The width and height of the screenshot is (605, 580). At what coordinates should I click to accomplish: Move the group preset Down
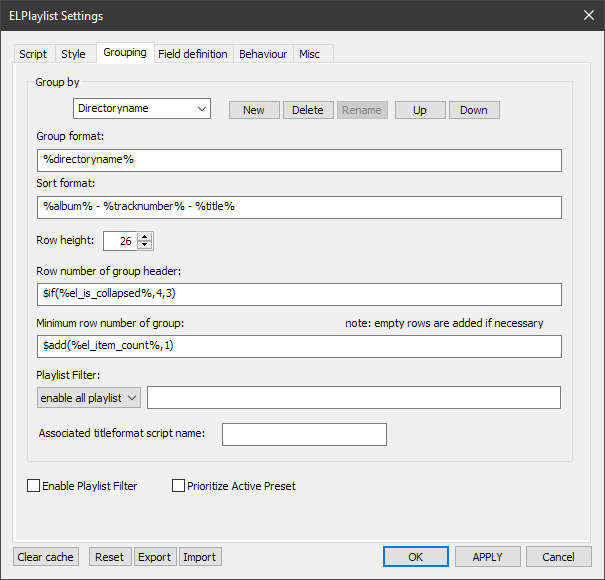click(x=474, y=110)
